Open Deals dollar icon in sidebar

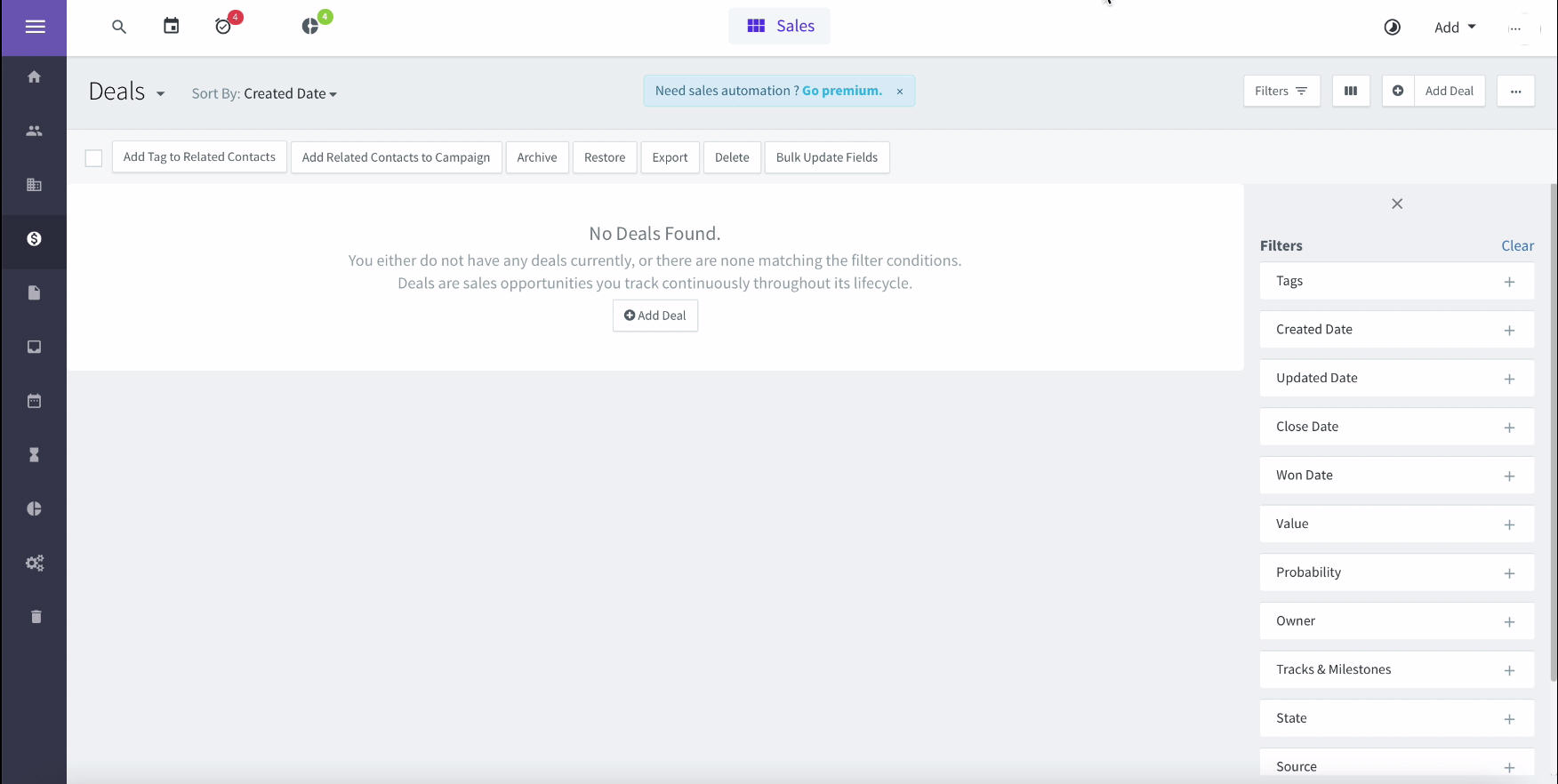coord(34,239)
